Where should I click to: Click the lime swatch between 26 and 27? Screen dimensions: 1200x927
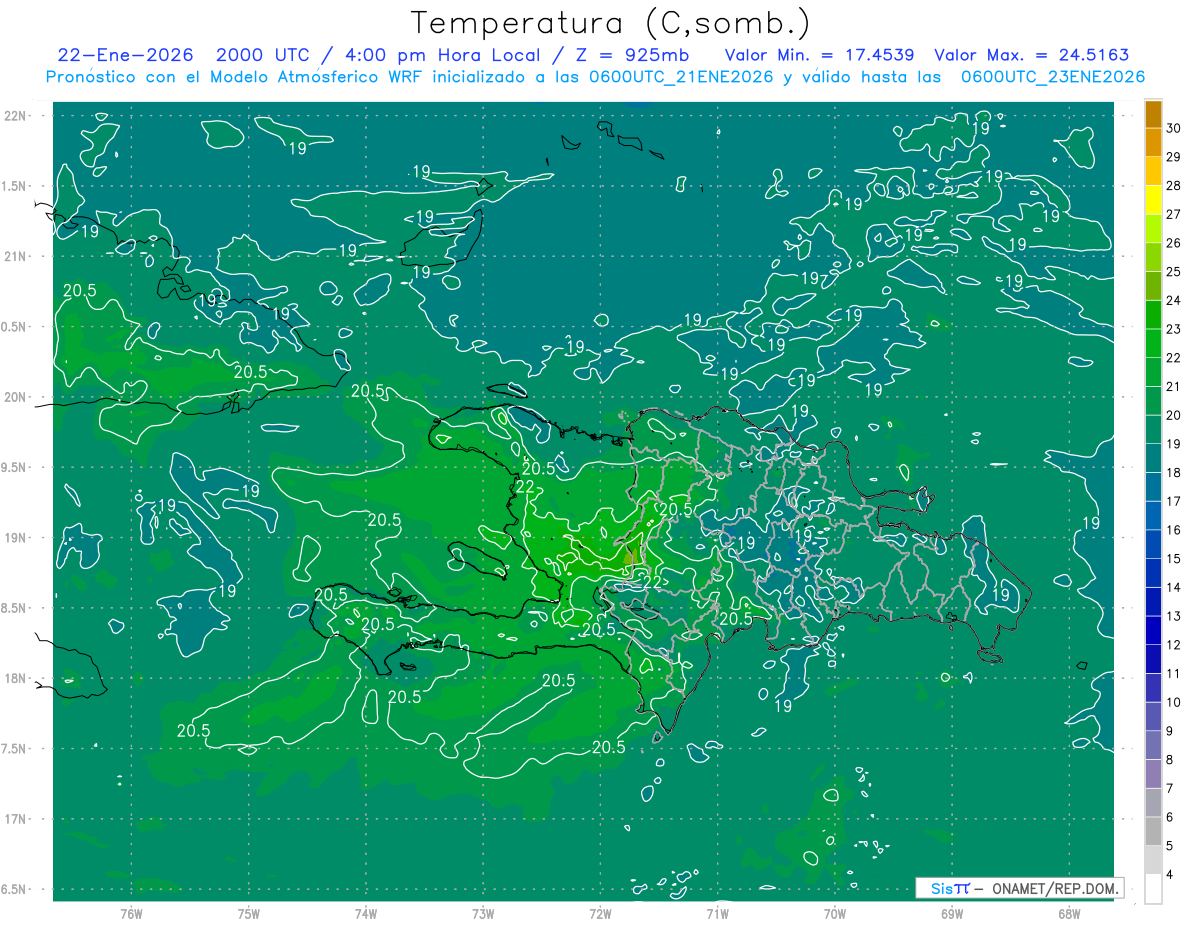click(x=1153, y=229)
